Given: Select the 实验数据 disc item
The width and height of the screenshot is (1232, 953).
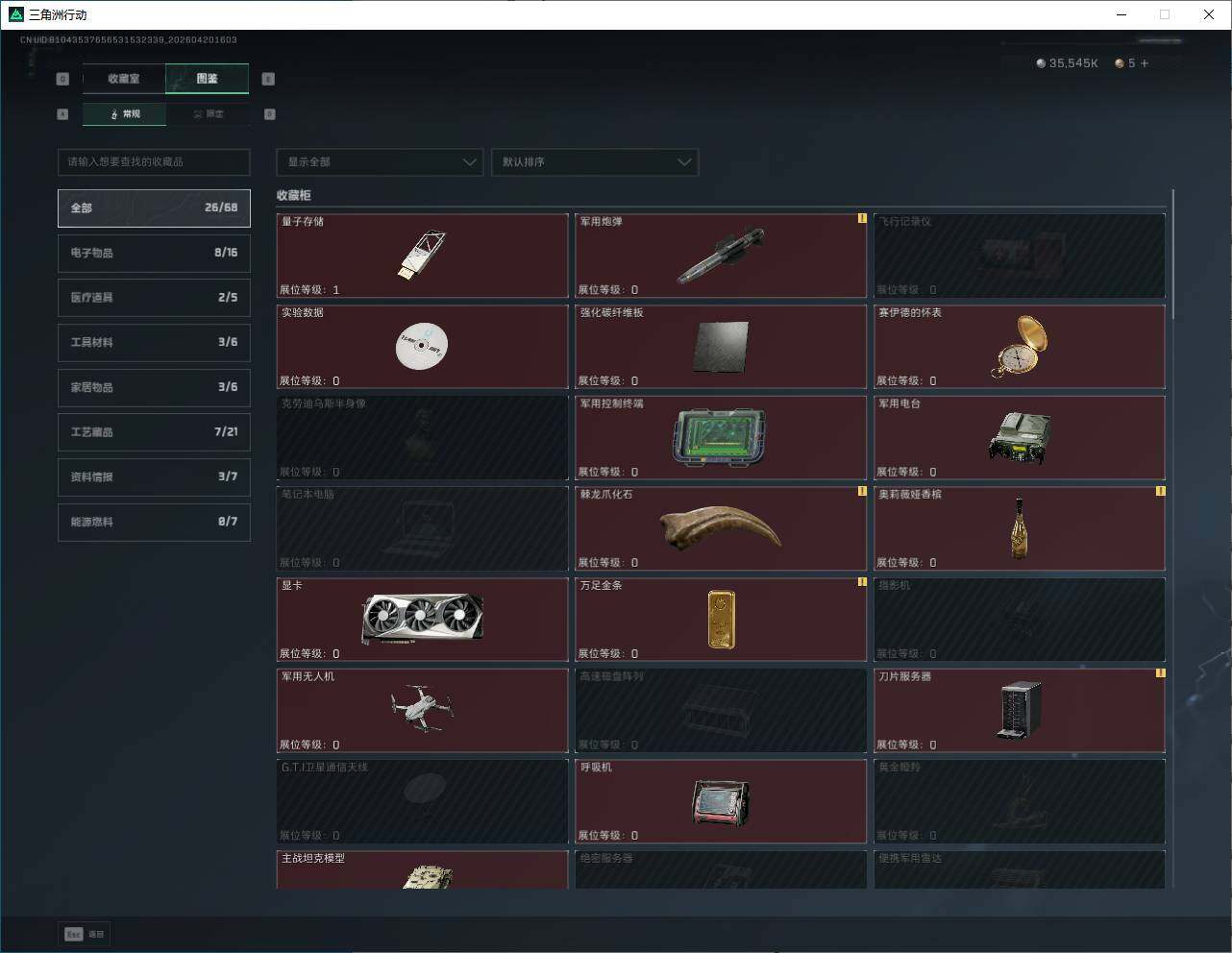Looking at the screenshot, I should pos(422,347).
